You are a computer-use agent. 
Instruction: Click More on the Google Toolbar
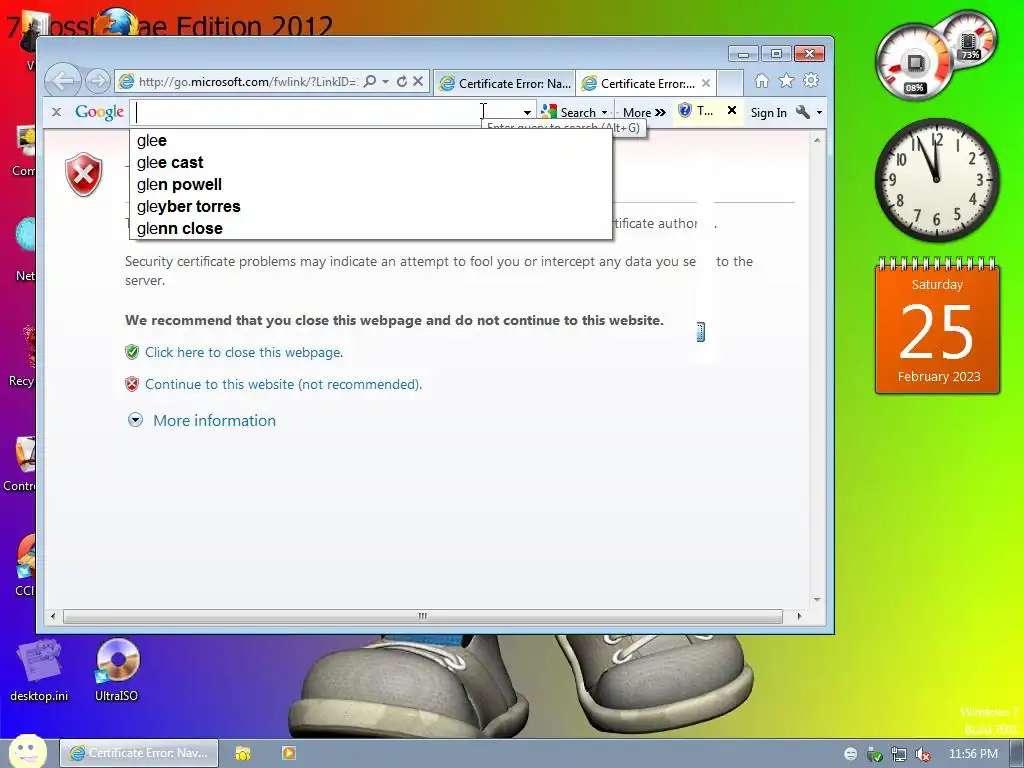(644, 112)
